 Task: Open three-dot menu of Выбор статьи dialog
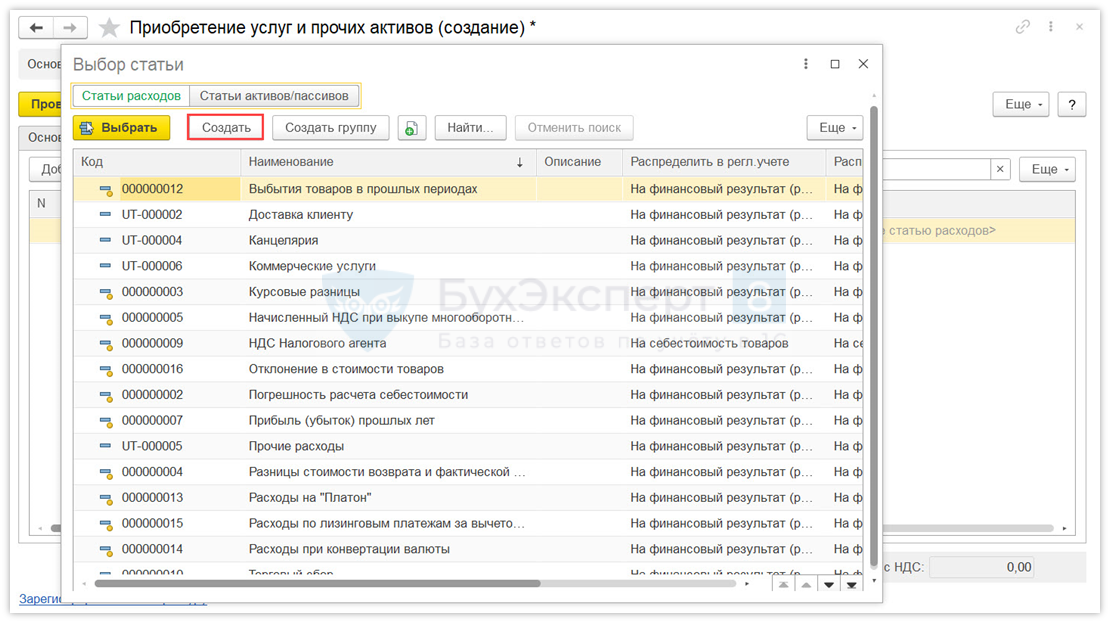pyautogui.click(x=806, y=64)
